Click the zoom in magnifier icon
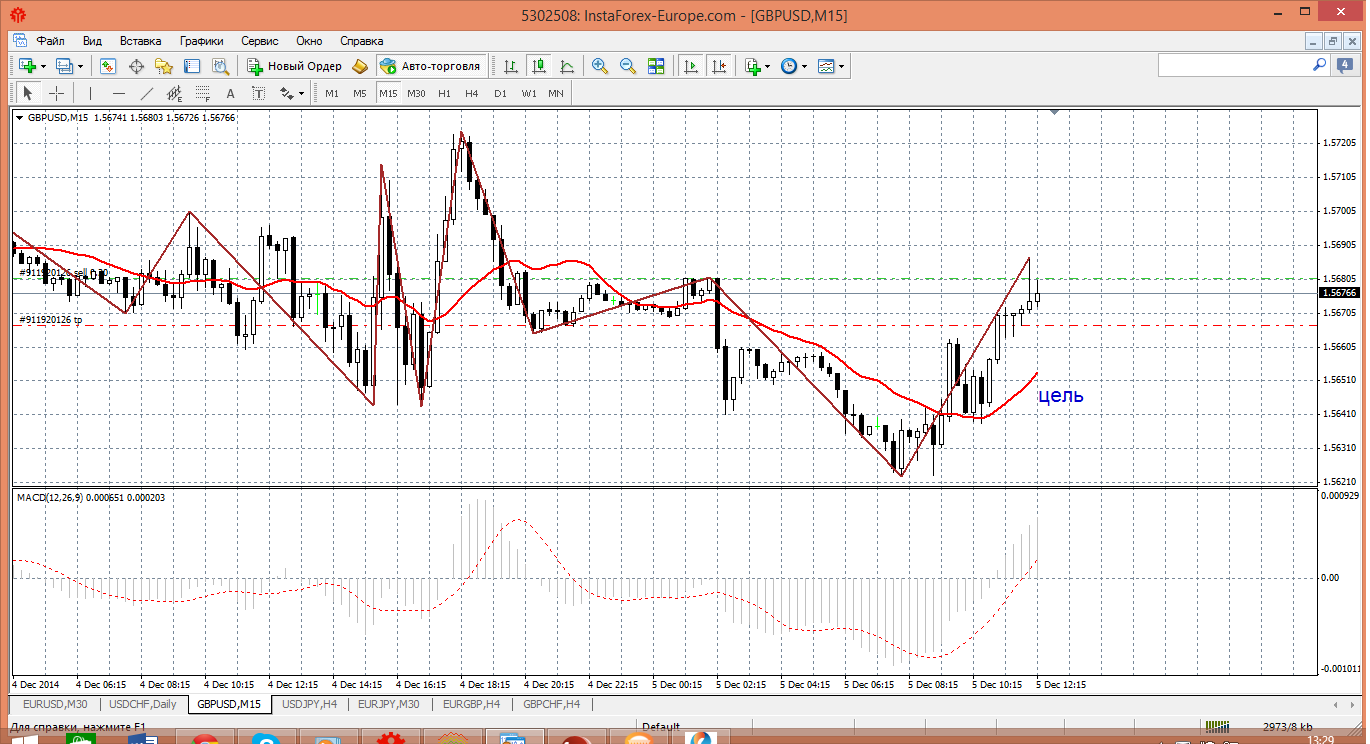Screen dimensions: 1370x744 point(600,66)
